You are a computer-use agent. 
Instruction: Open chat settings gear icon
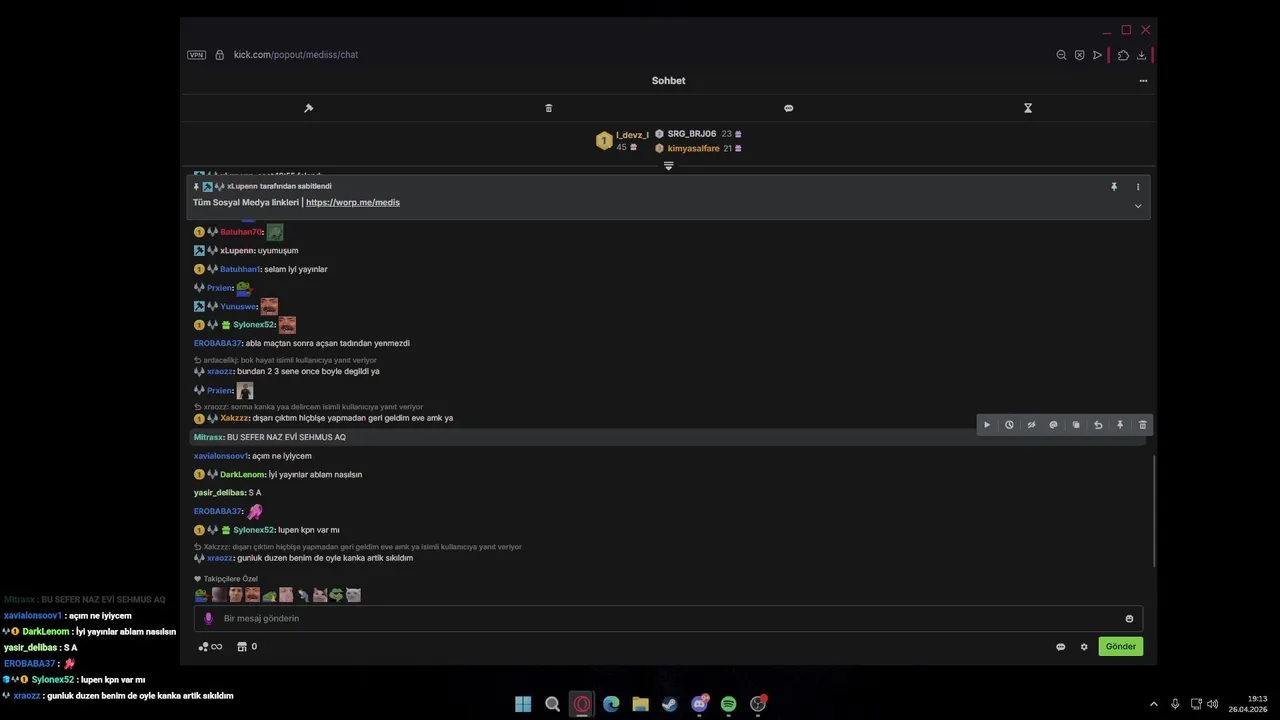1084,647
